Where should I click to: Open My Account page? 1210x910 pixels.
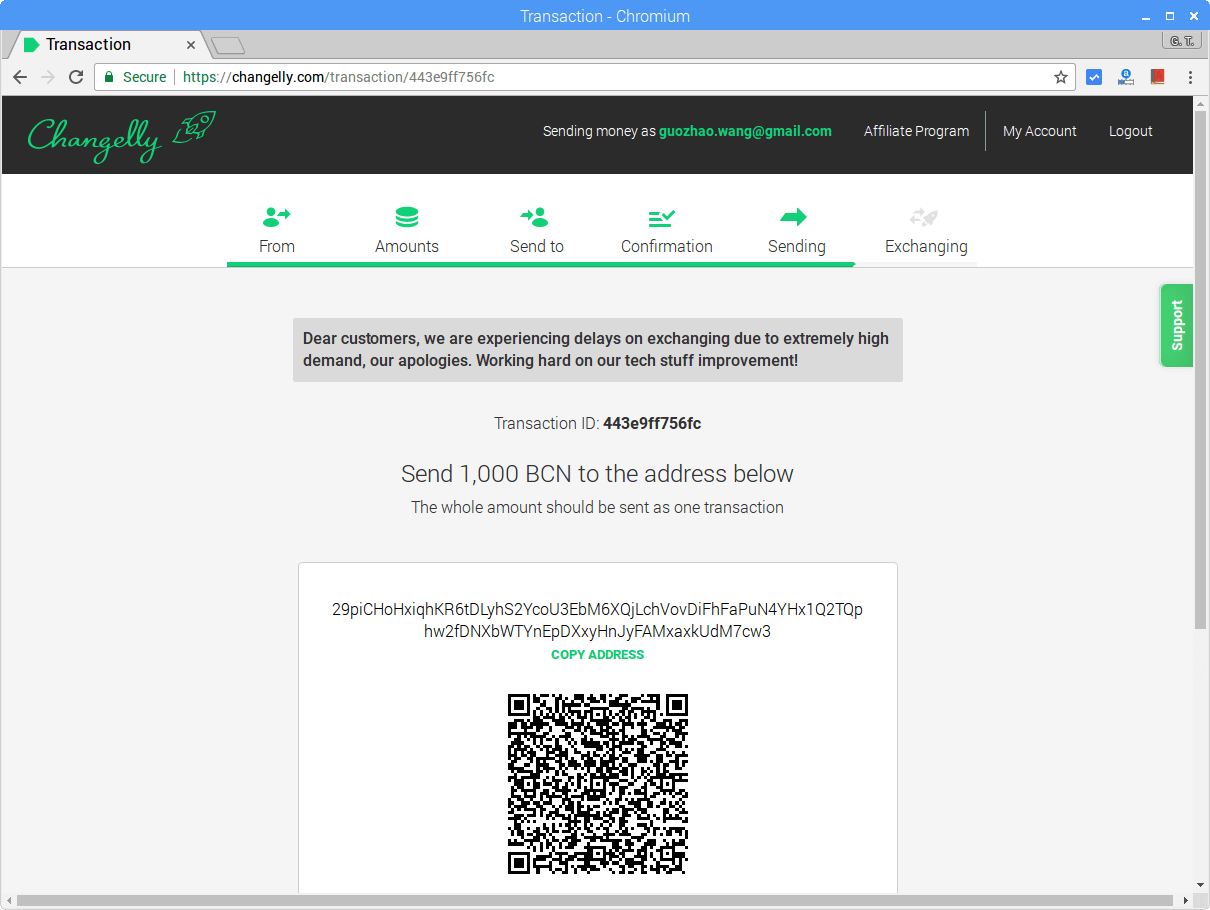pyautogui.click(x=1039, y=131)
